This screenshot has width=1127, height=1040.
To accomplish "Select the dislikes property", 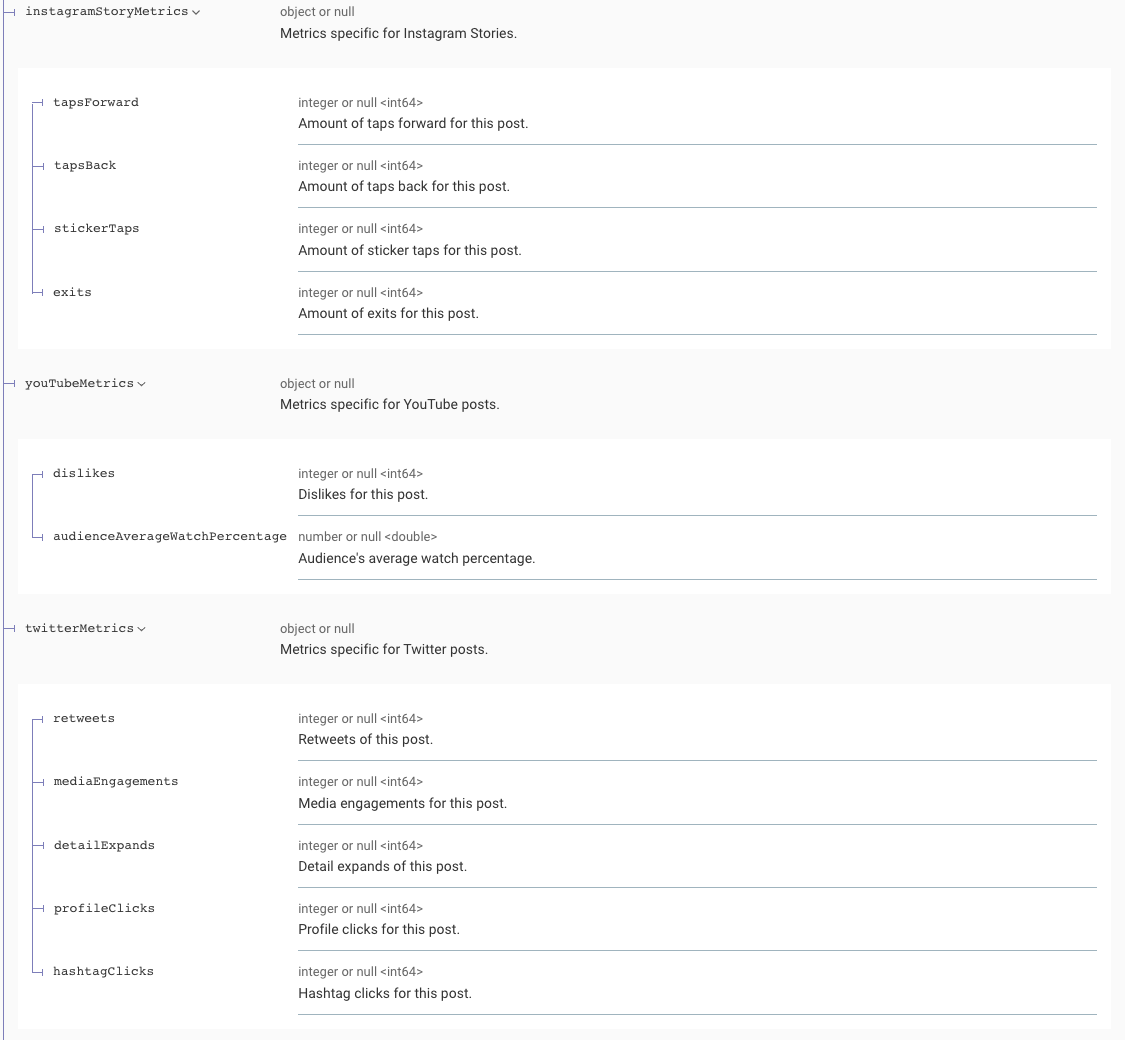I will point(84,473).
